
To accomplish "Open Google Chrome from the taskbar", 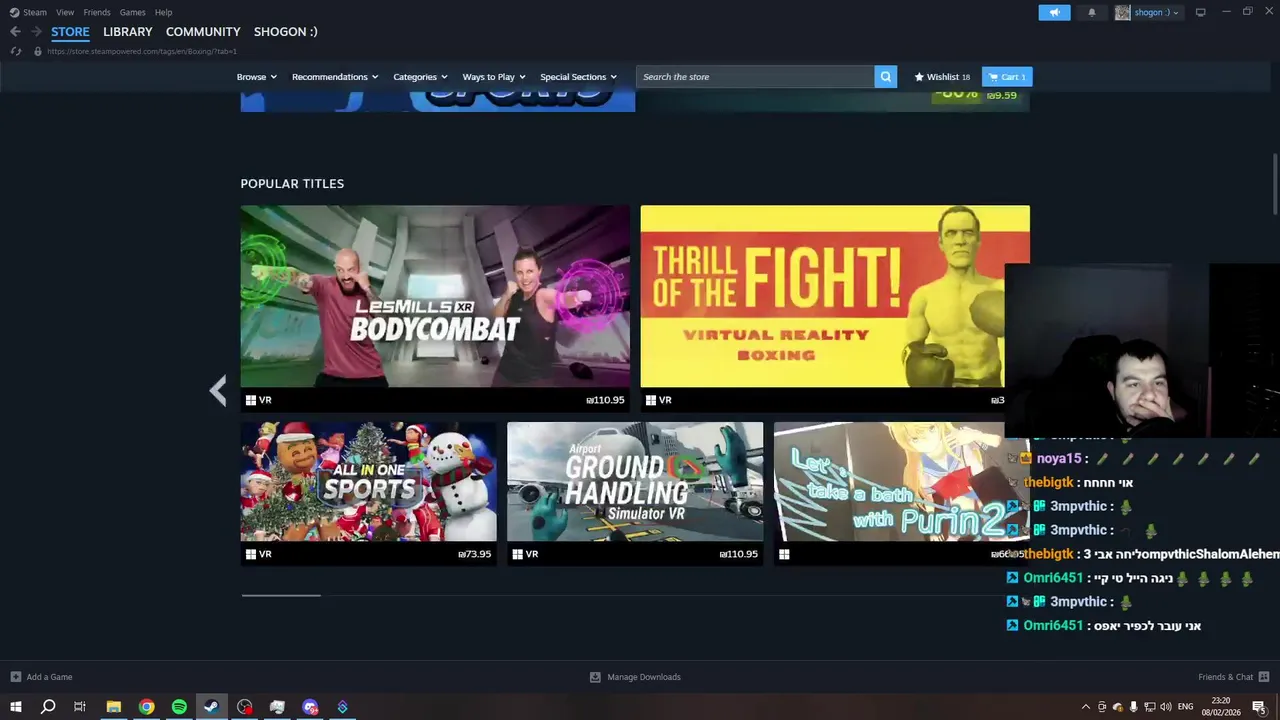I will 147,707.
